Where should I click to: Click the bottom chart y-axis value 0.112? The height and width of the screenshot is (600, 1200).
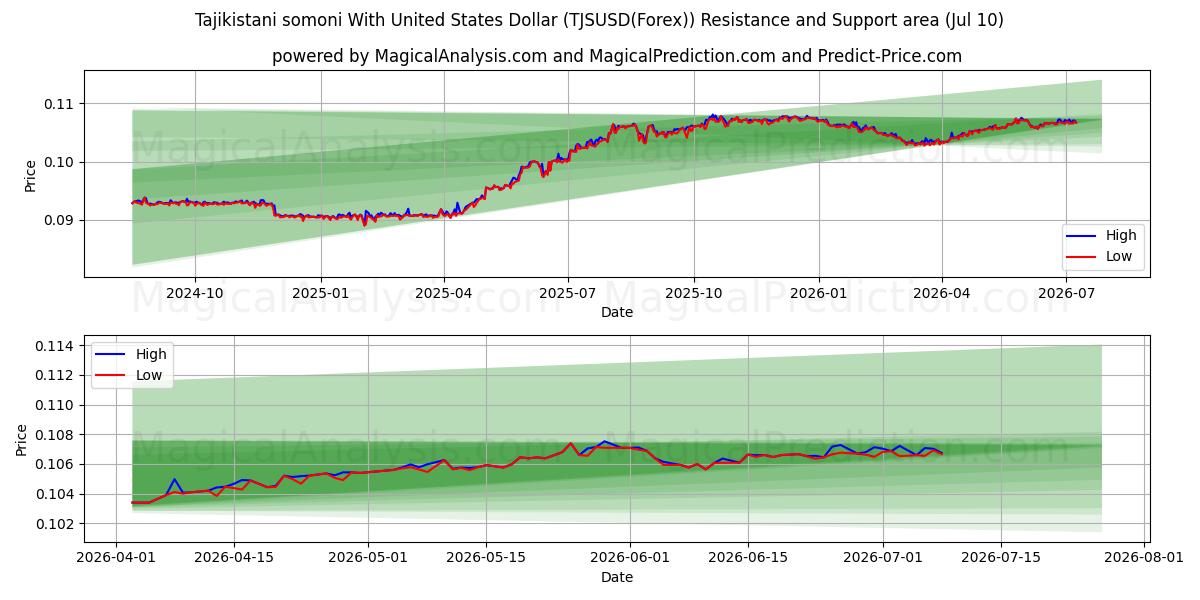[55, 375]
